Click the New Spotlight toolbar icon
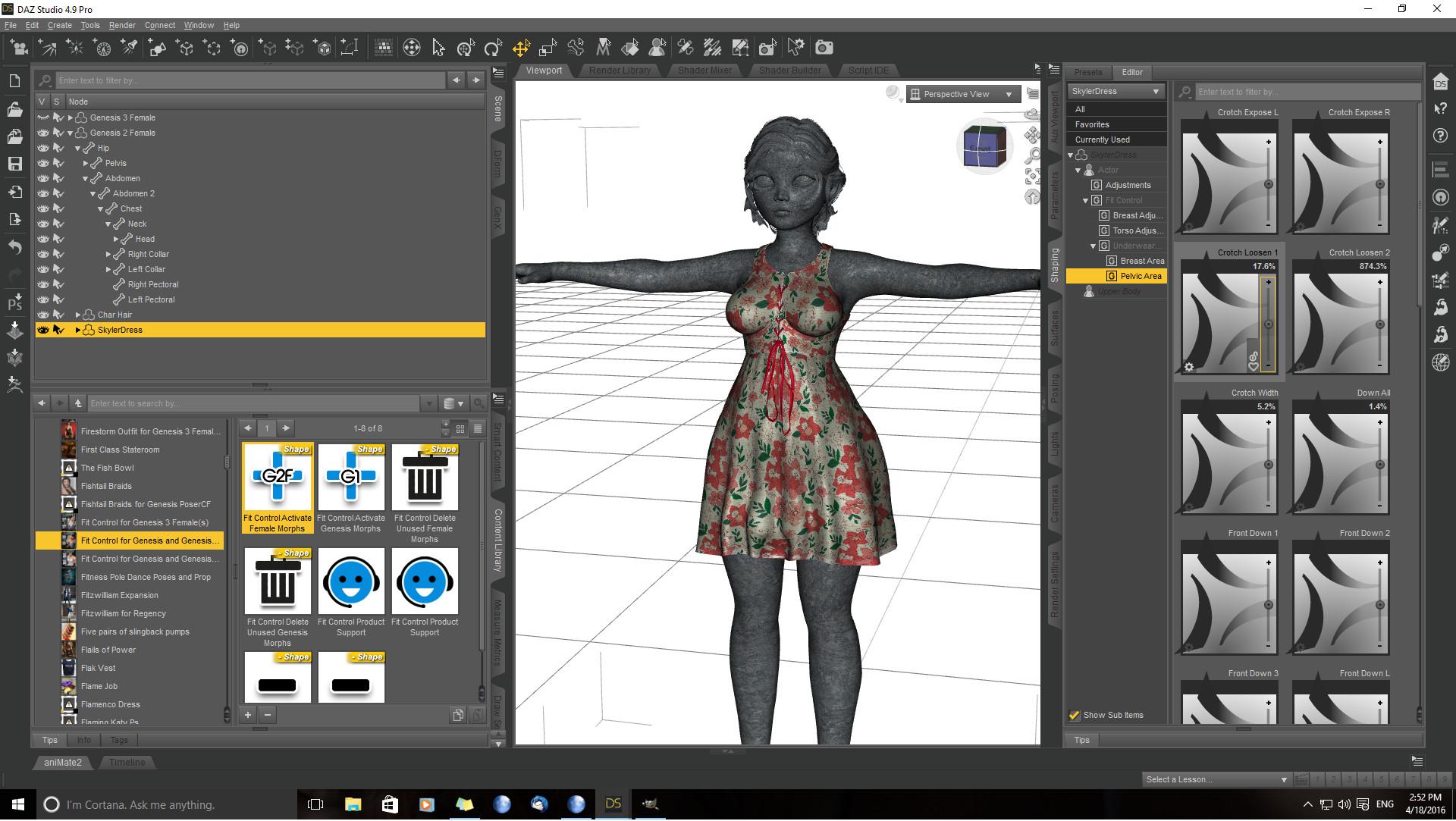 (x=129, y=48)
